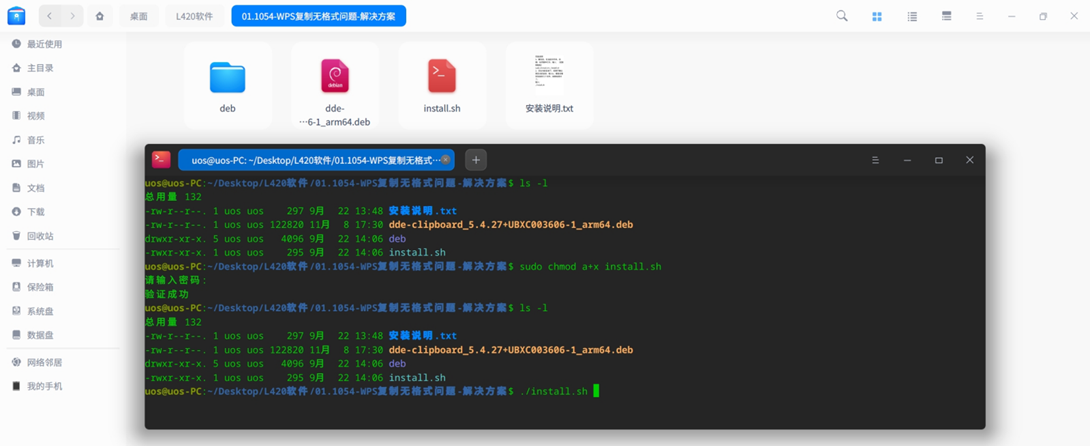Viewport: 1090px width, 446px height.
Task: Restore the file manager window
Action: click(1043, 16)
